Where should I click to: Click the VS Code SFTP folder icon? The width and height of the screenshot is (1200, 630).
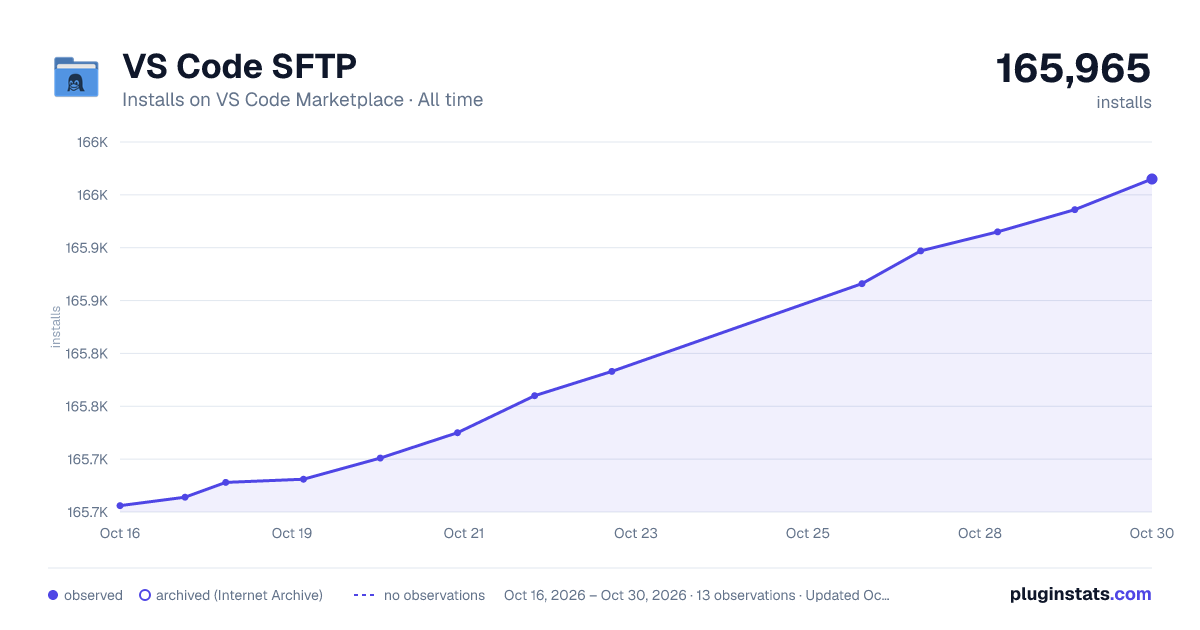pyautogui.click(x=76, y=77)
